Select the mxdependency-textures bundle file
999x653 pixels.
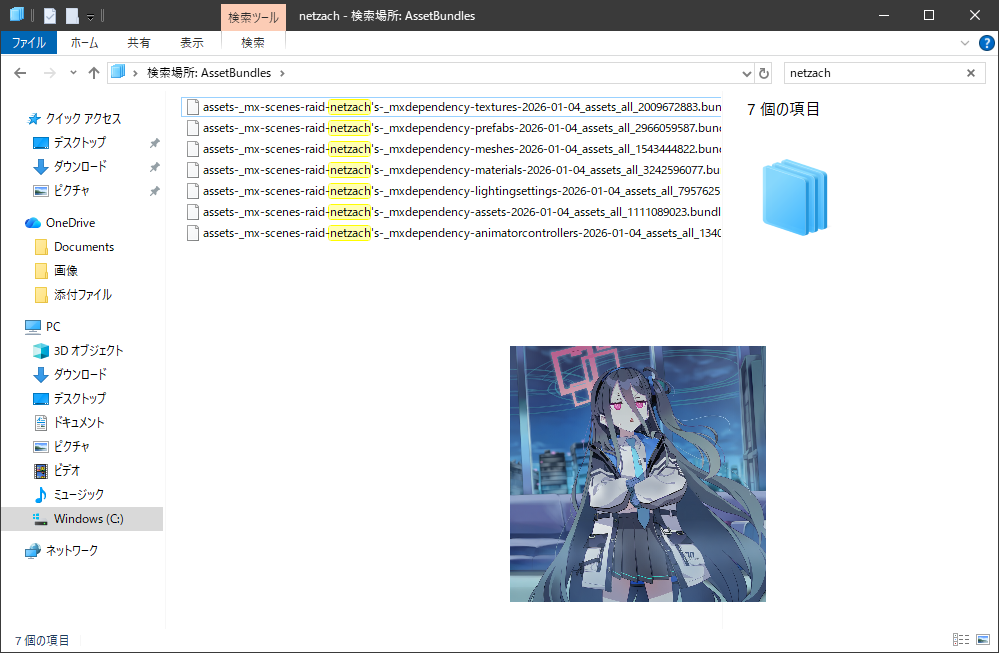click(460, 107)
